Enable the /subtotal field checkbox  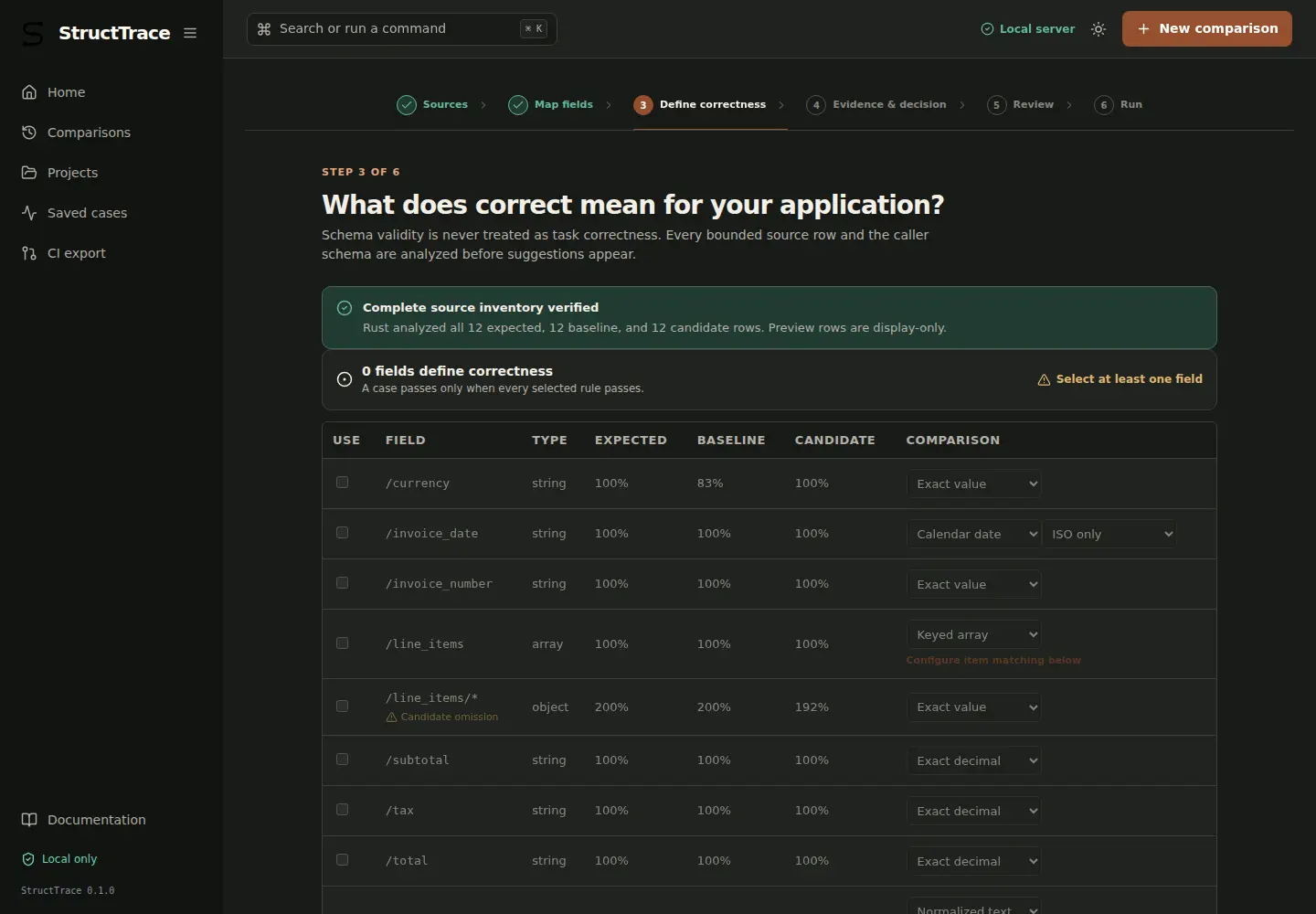coord(343,760)
